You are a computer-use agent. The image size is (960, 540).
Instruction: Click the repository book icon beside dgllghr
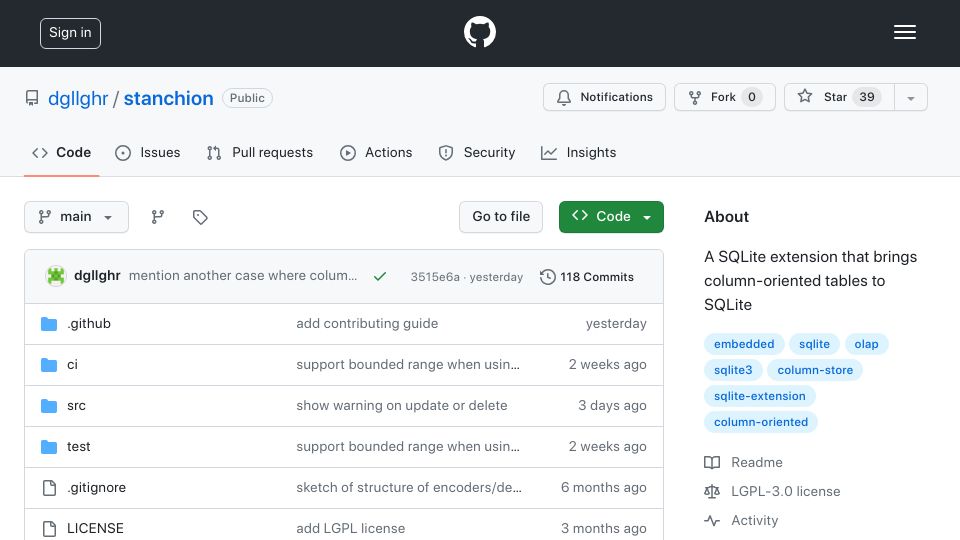click(x=32, y=98)
